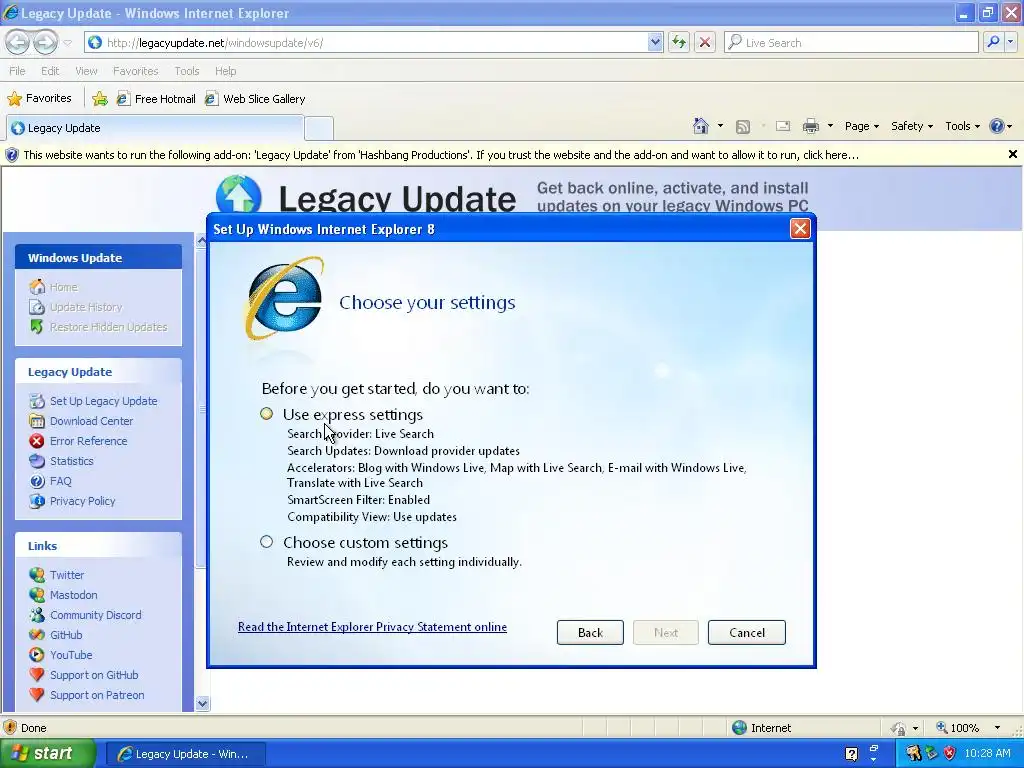Close the Set Up Windows Internet Explorer 8 dialog
Viewport: 1024px width, 768px height.
pos(800,229)
